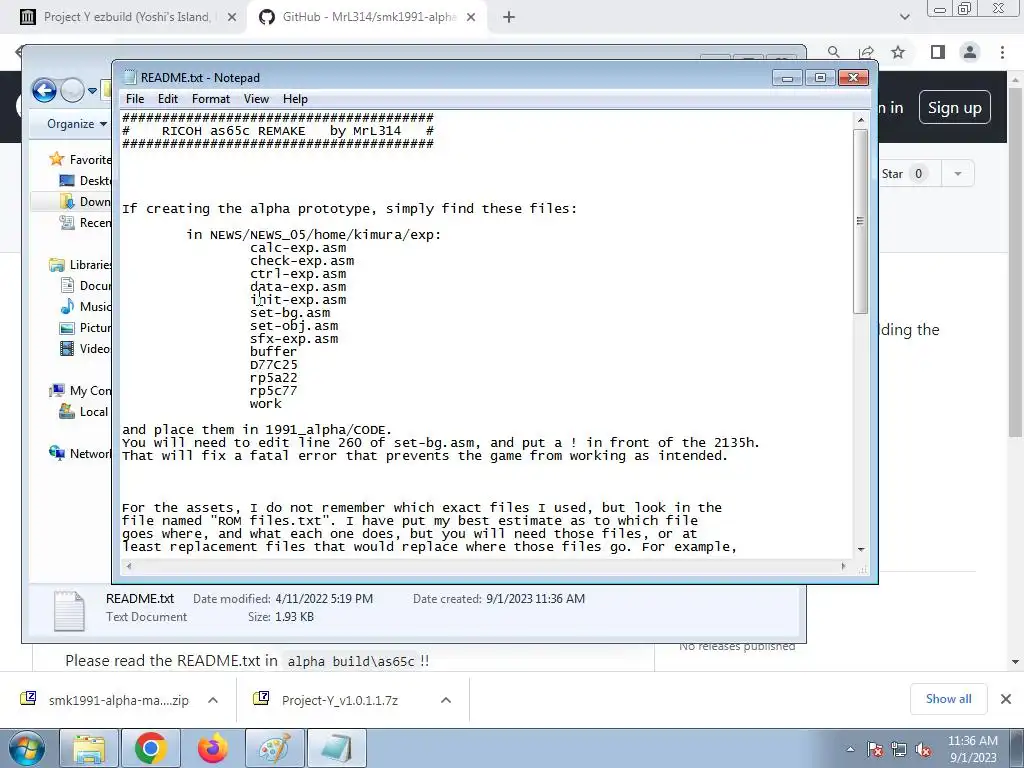Expand the Star lists dropdown arrow
1024x768 pixels.
pos(957,174)
